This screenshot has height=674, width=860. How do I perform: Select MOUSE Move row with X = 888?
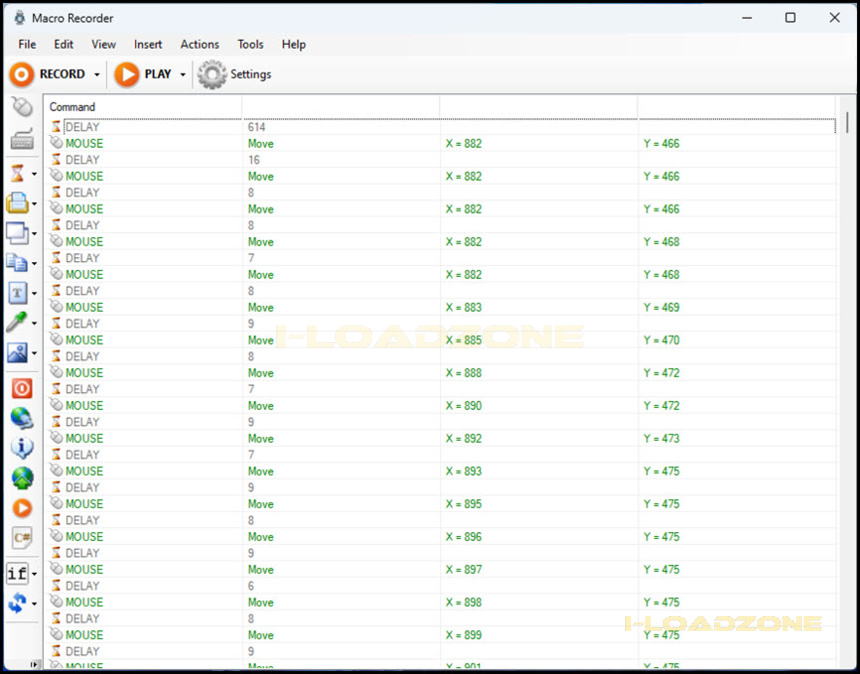440,373
